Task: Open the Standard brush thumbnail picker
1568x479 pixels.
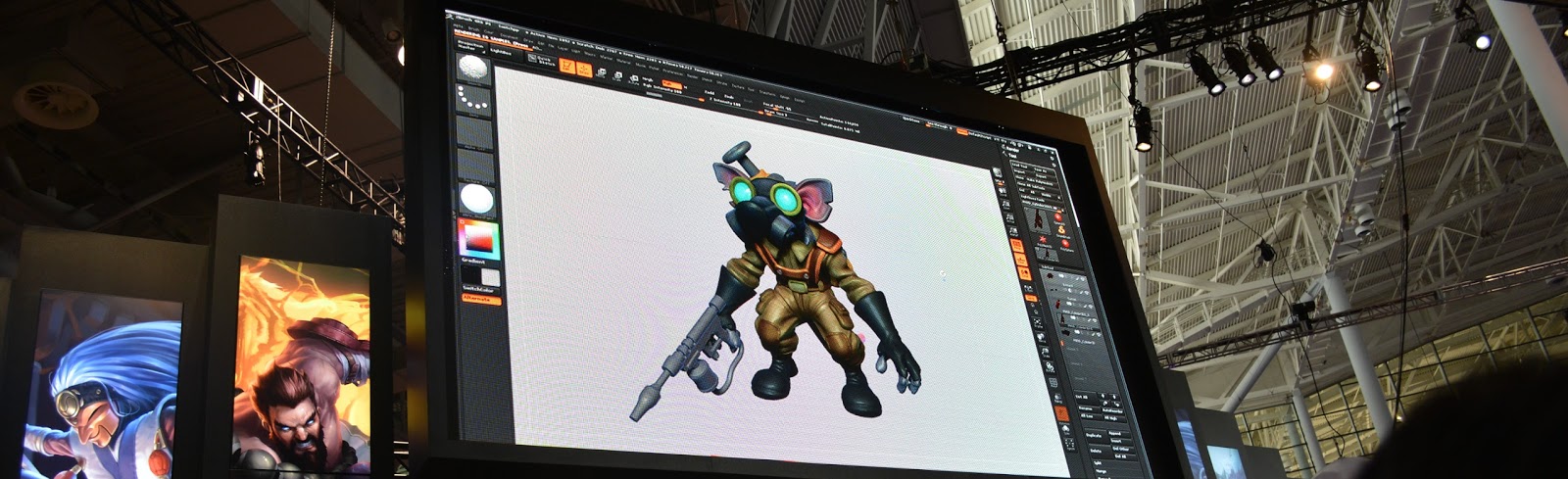Action: [472, 68]
